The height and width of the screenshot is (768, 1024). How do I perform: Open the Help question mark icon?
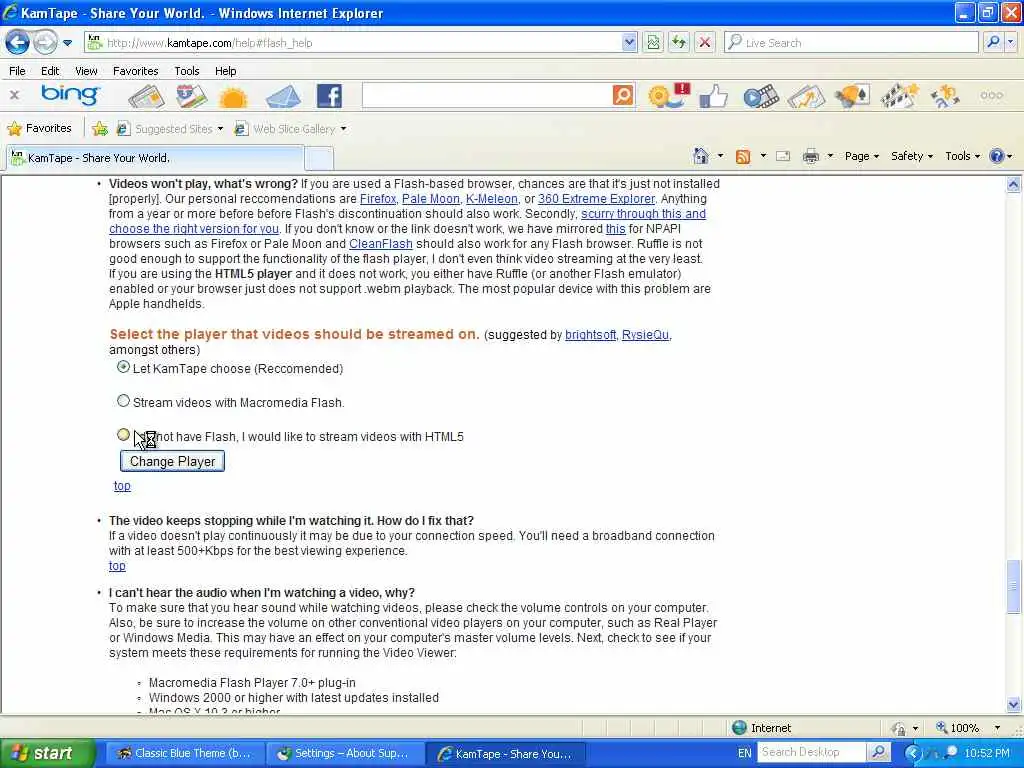(997, 156)
